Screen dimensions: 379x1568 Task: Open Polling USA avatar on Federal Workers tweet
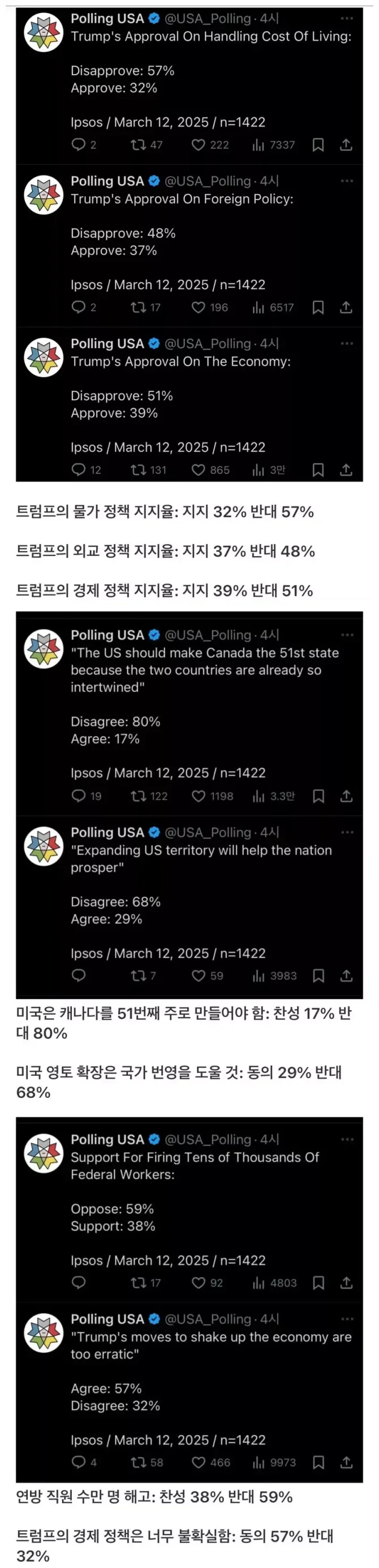coord(43,1154)
